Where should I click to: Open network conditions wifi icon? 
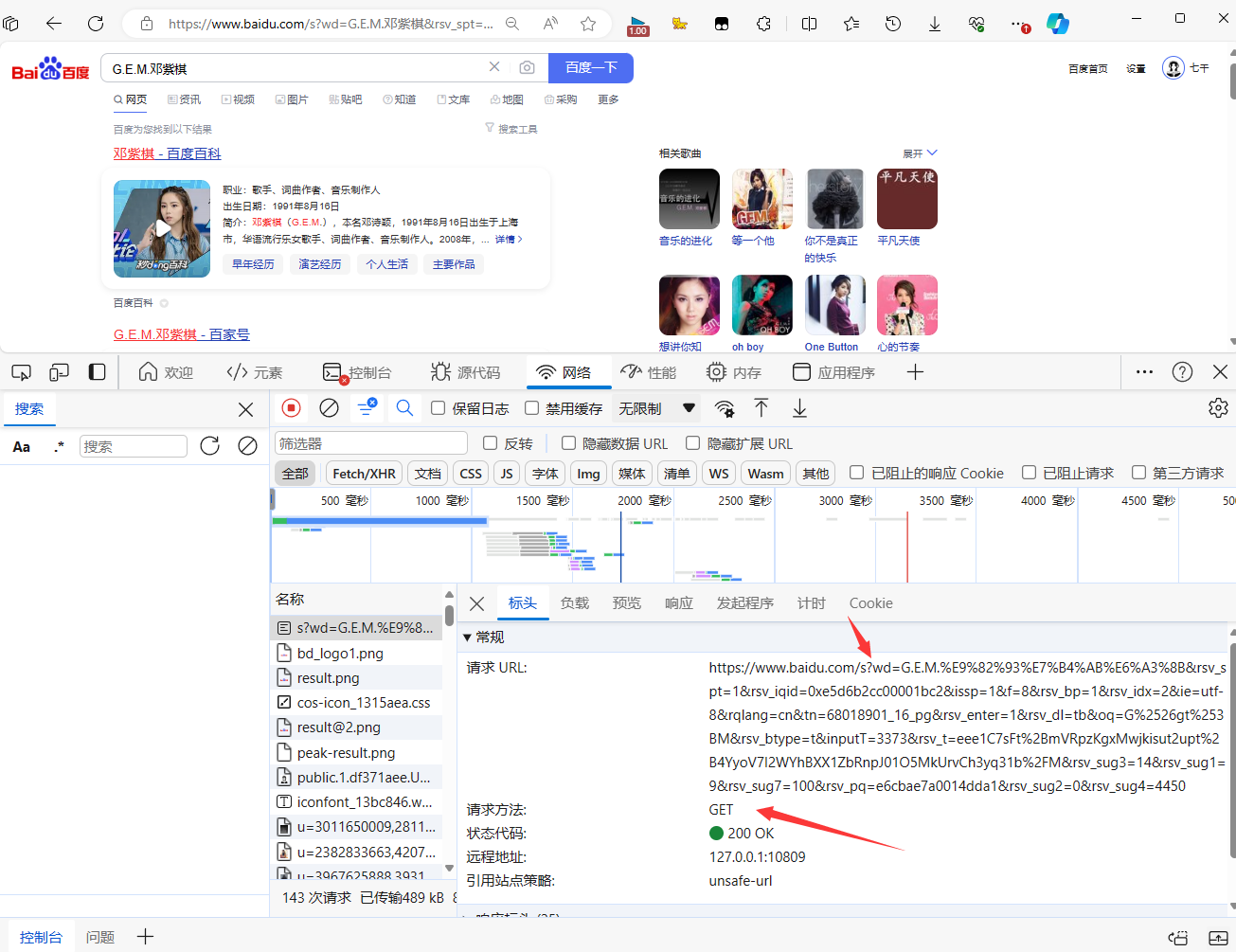pyautogui.click(x=725, y=408)
